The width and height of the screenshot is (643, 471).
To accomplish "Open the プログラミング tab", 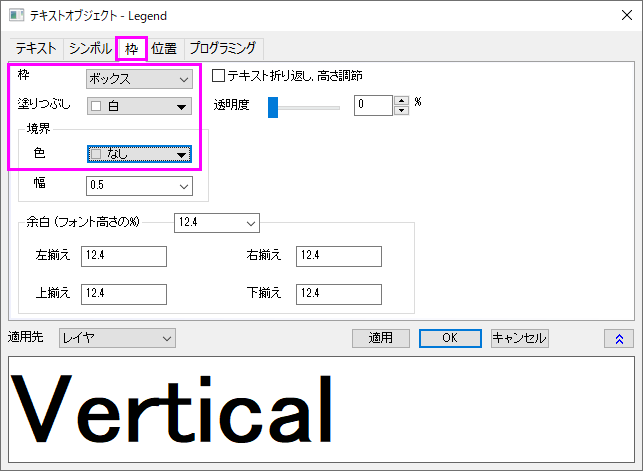I will click(x=223, y=49).
